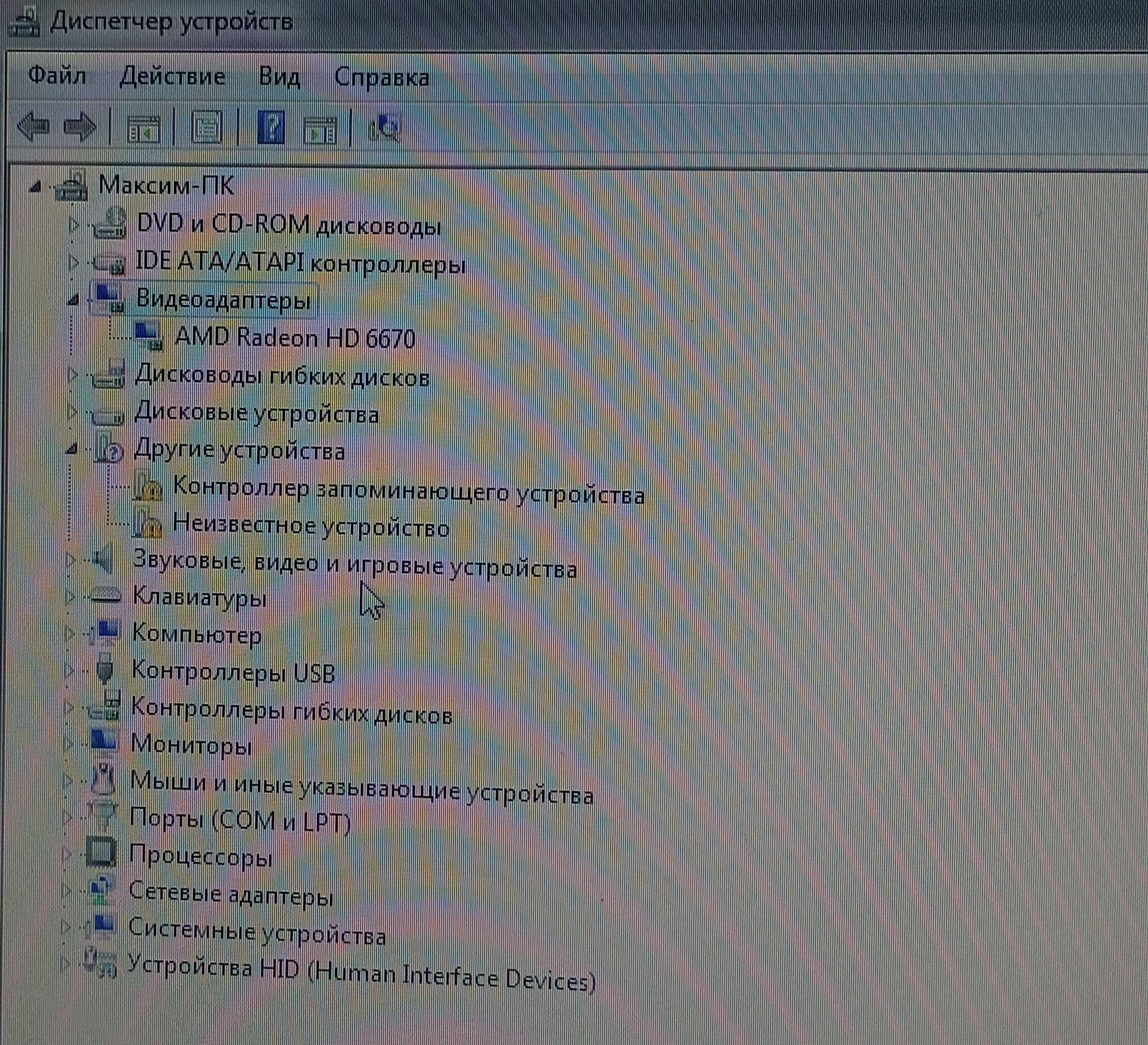1148x1045 pixels.
Task: Click the AMD Radeon HD 6670 device icon
Action: pos(149,337)
